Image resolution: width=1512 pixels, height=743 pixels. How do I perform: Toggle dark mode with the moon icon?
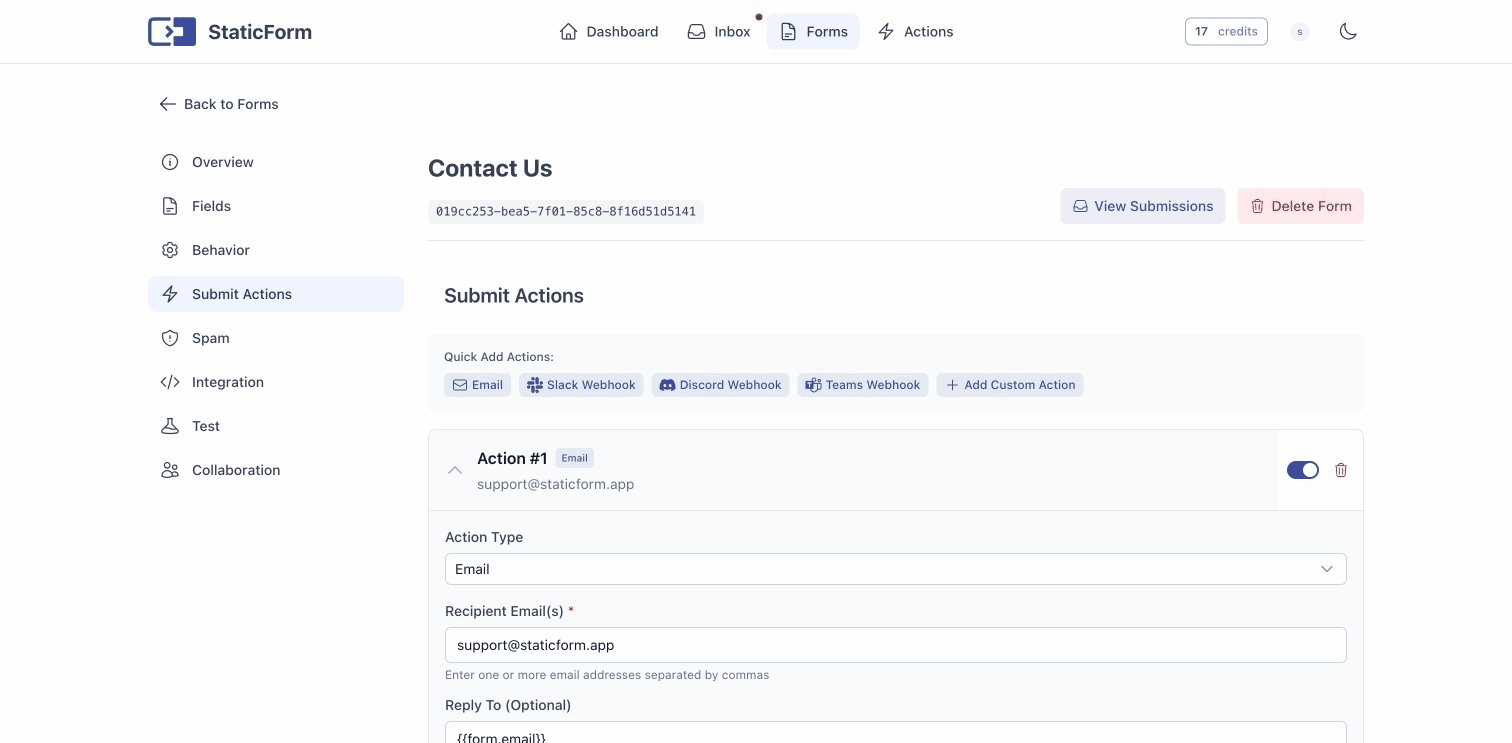(x=1348, y=31)
